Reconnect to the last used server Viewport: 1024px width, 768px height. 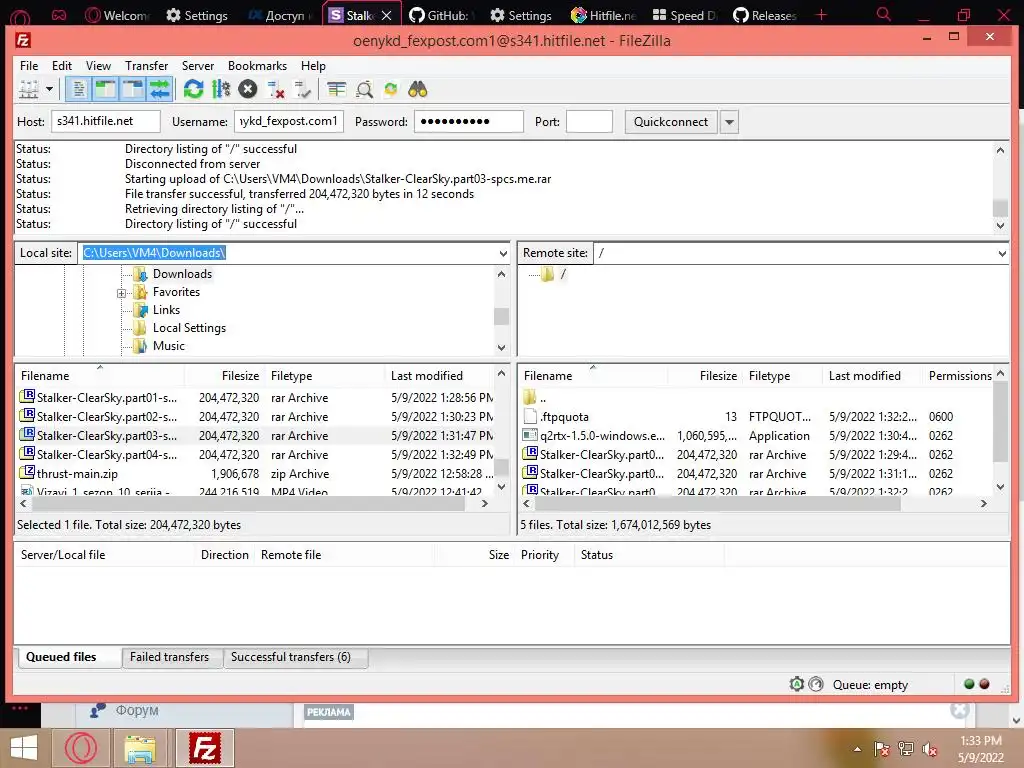302,89
